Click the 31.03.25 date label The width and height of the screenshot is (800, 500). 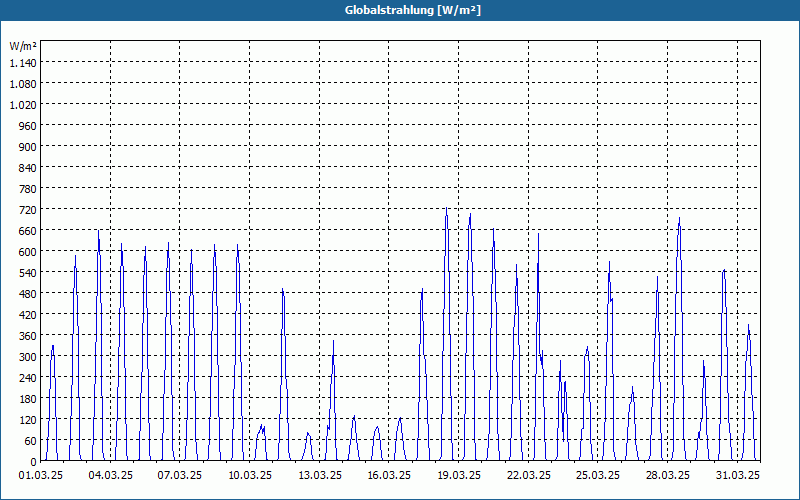click(x=737, y=475)
